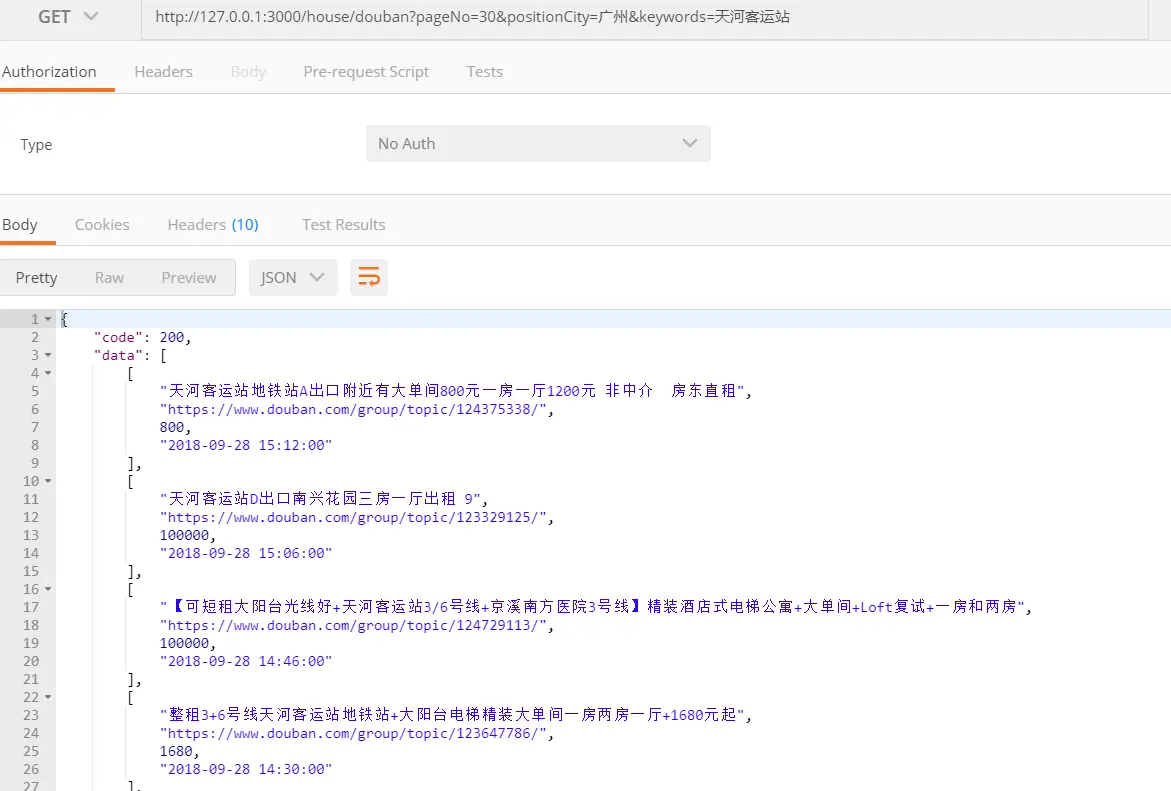The height and width of the screenshot is (791, 1171).
Task: Click the title string on line 5
Action: pyautogui.click(x=452, y=391)
